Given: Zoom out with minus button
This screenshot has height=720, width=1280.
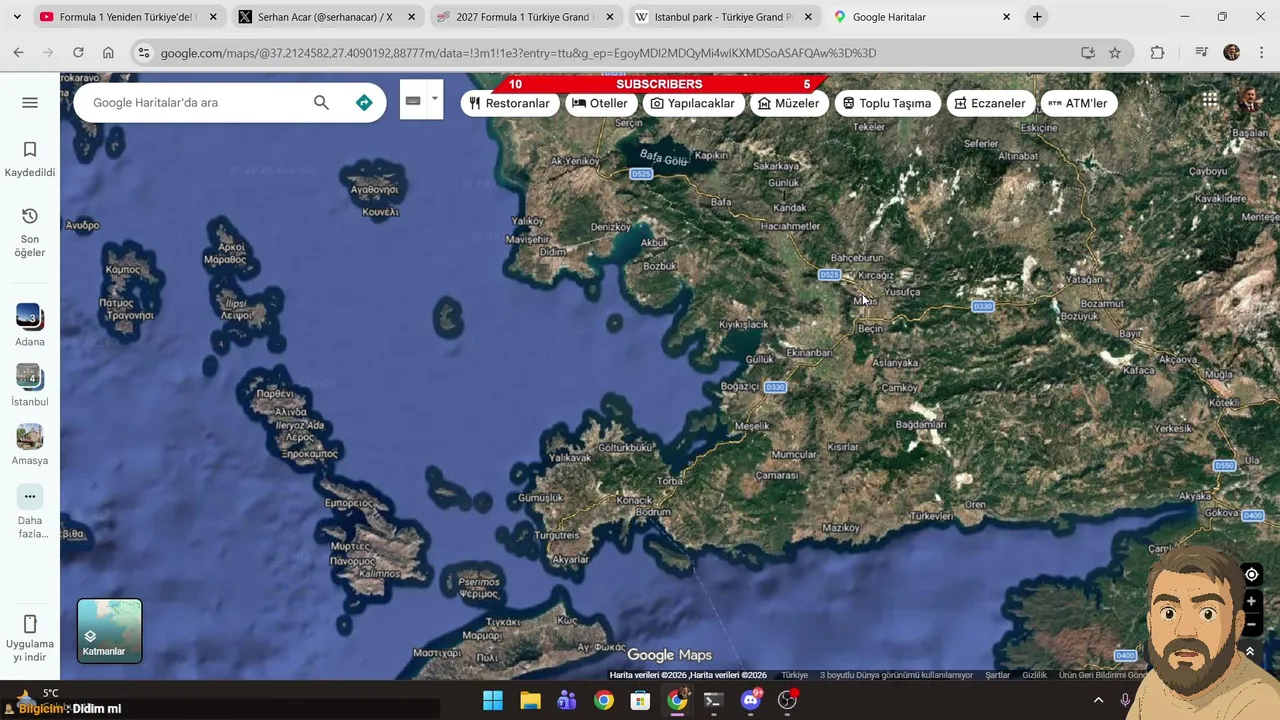Looking at the screenshot, I should pyautogui.click(x=1251, y=624).
